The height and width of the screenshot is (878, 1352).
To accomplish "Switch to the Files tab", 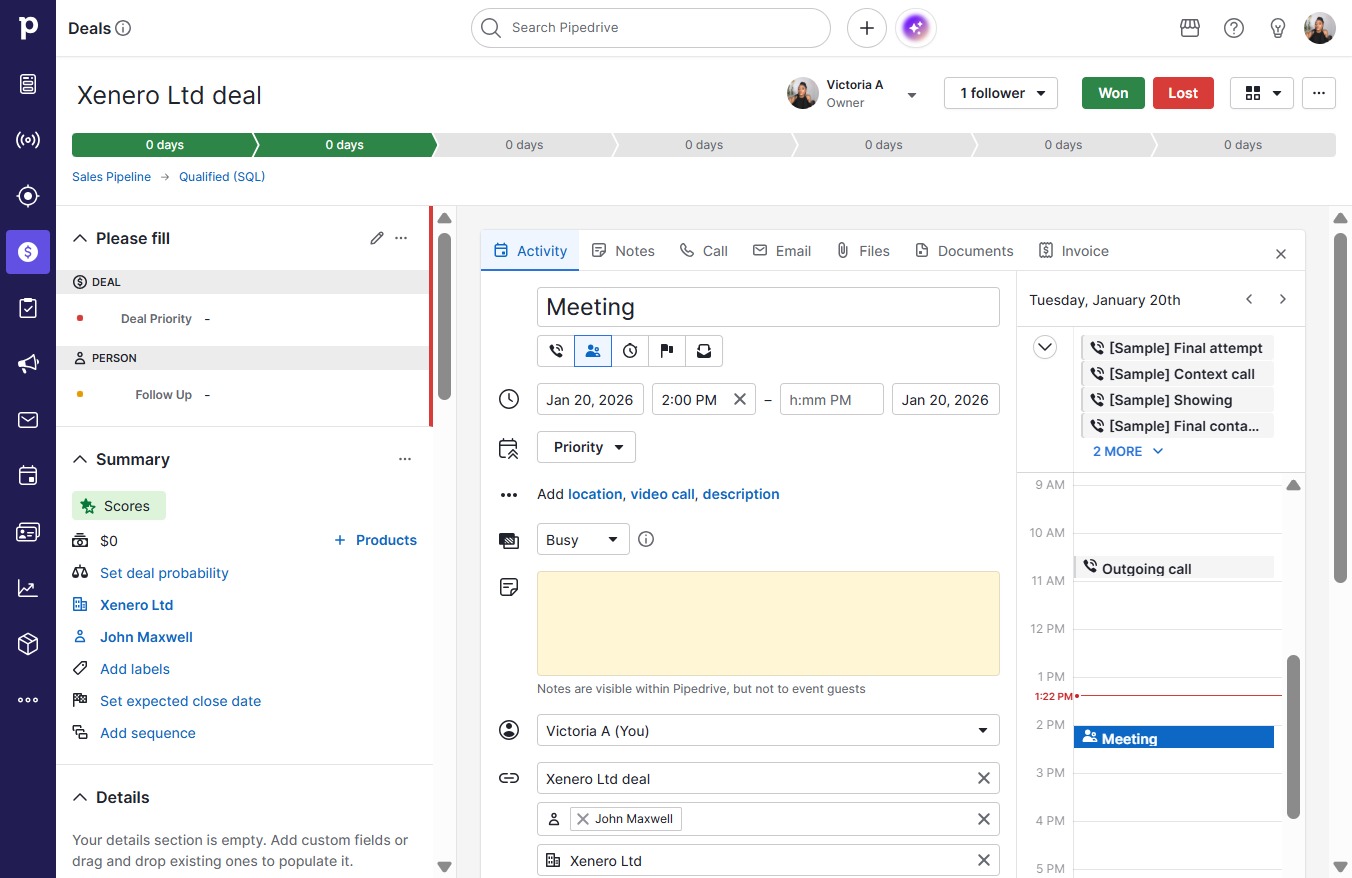I will 863,251.
